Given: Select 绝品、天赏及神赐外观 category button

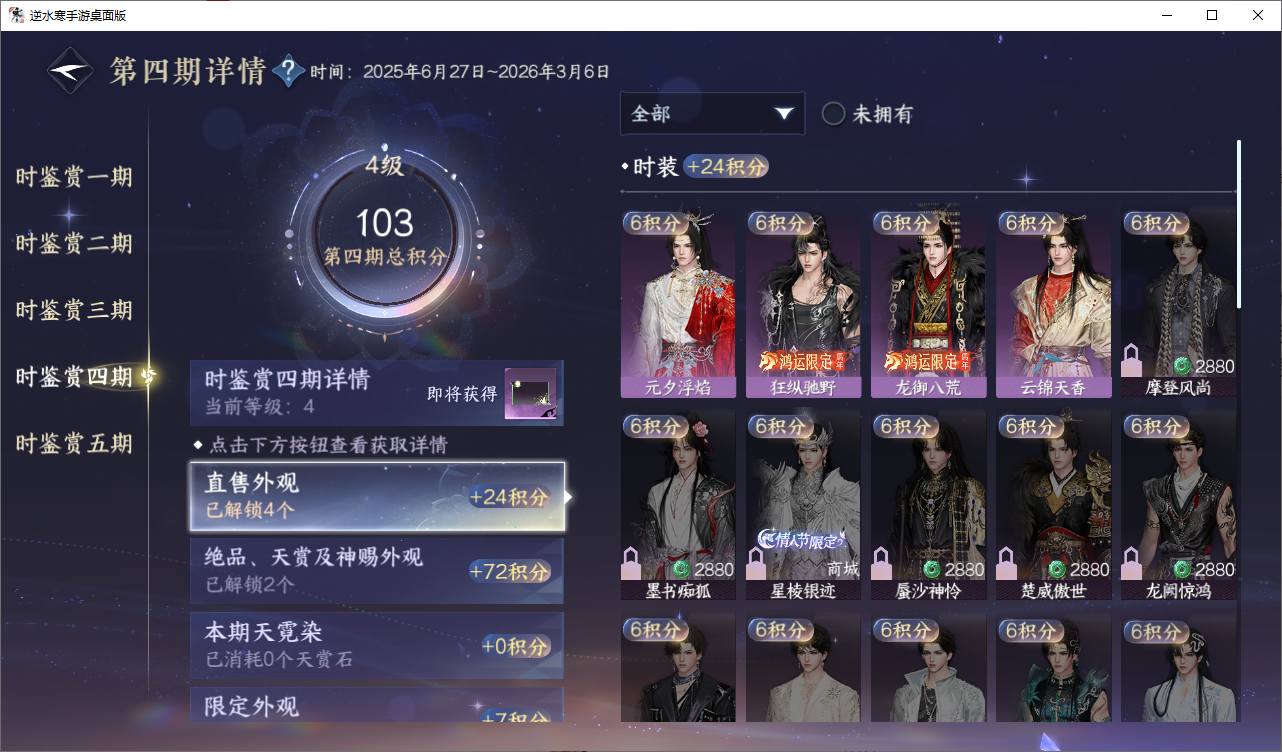Looking at the screenshot, I should click(x=377, y=571).
